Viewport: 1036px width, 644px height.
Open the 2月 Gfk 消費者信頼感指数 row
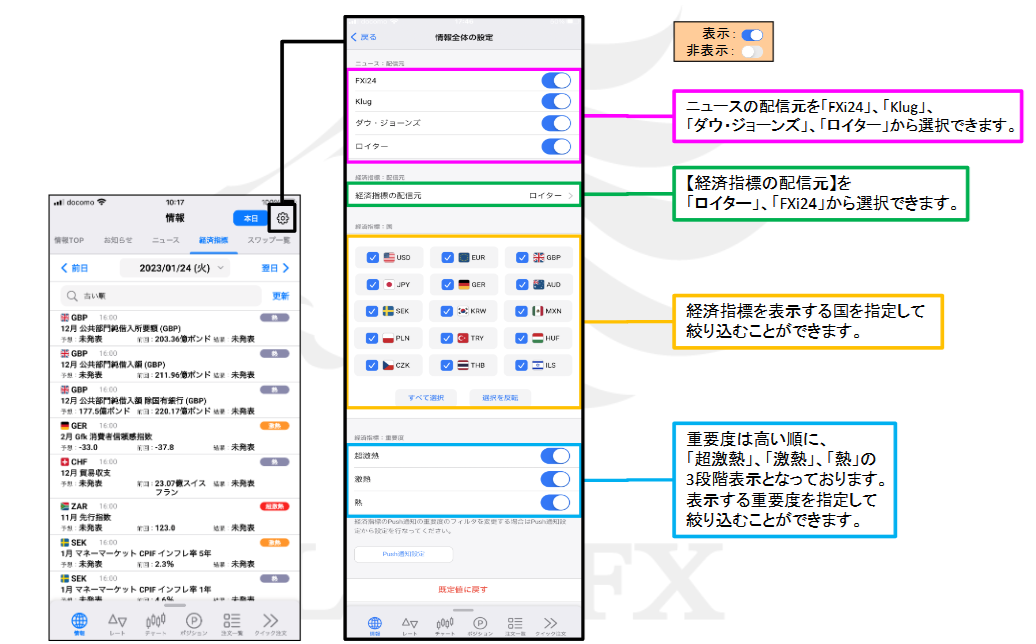pos(175,437)
